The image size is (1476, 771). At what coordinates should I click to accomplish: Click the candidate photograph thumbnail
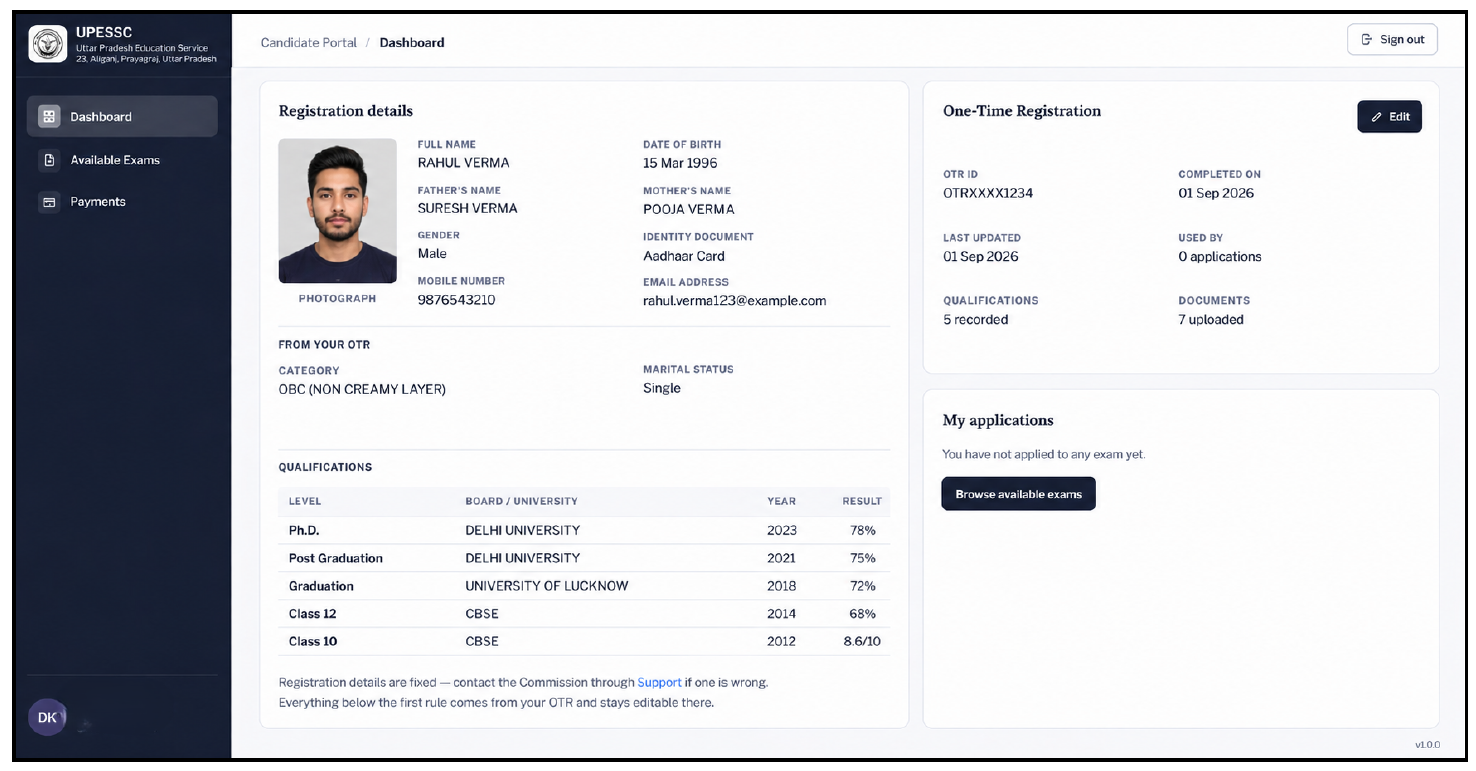[x=337, y=211]
